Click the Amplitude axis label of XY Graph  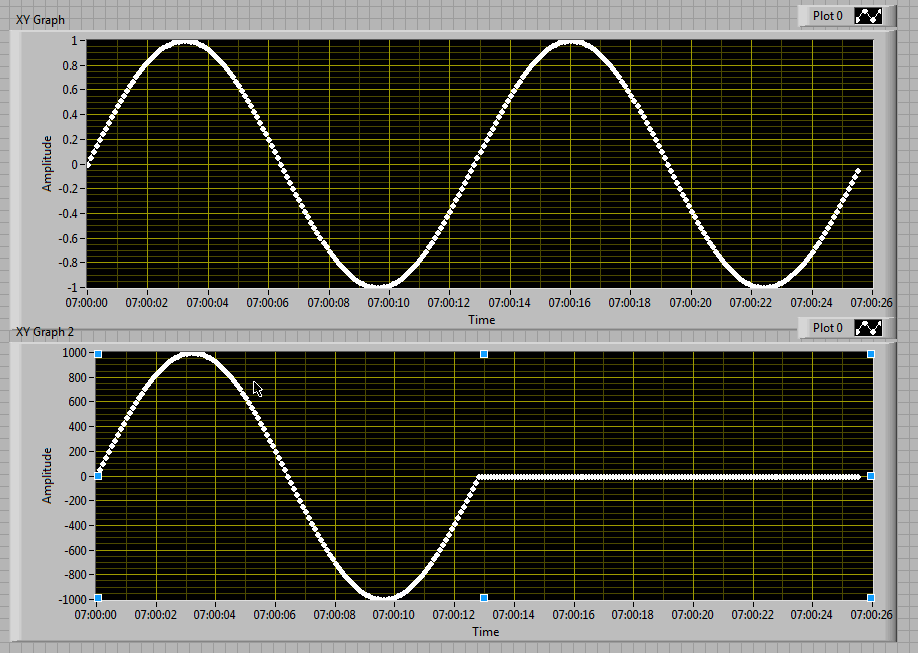[x=47, y=163]
